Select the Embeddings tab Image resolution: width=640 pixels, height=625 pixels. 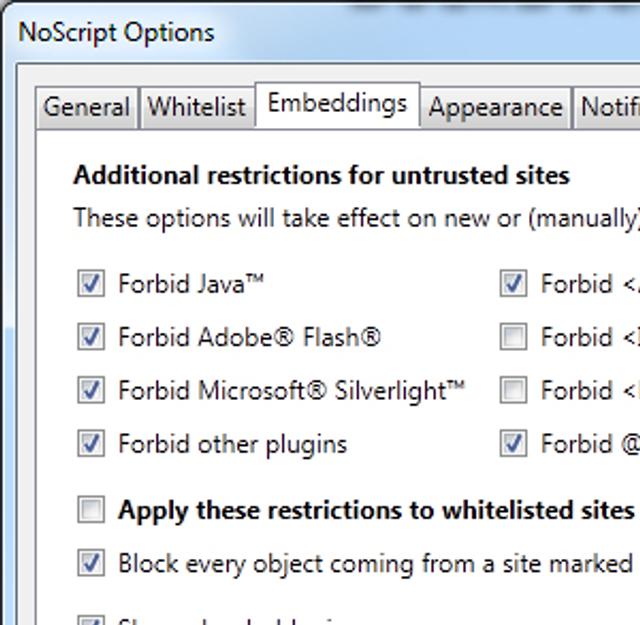coord(337,103)
